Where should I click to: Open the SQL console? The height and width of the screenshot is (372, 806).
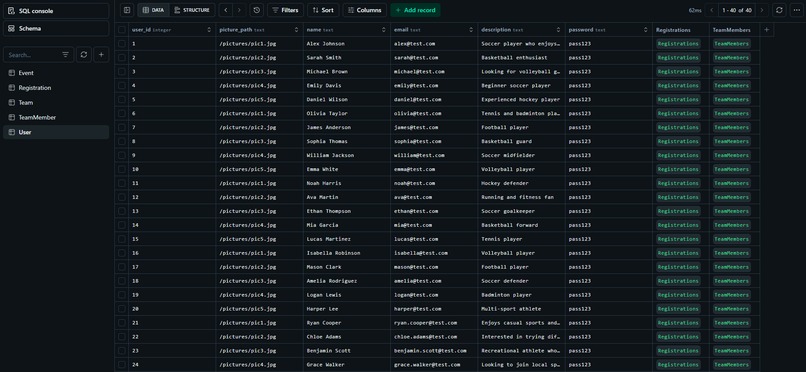(x=56, y=11)
